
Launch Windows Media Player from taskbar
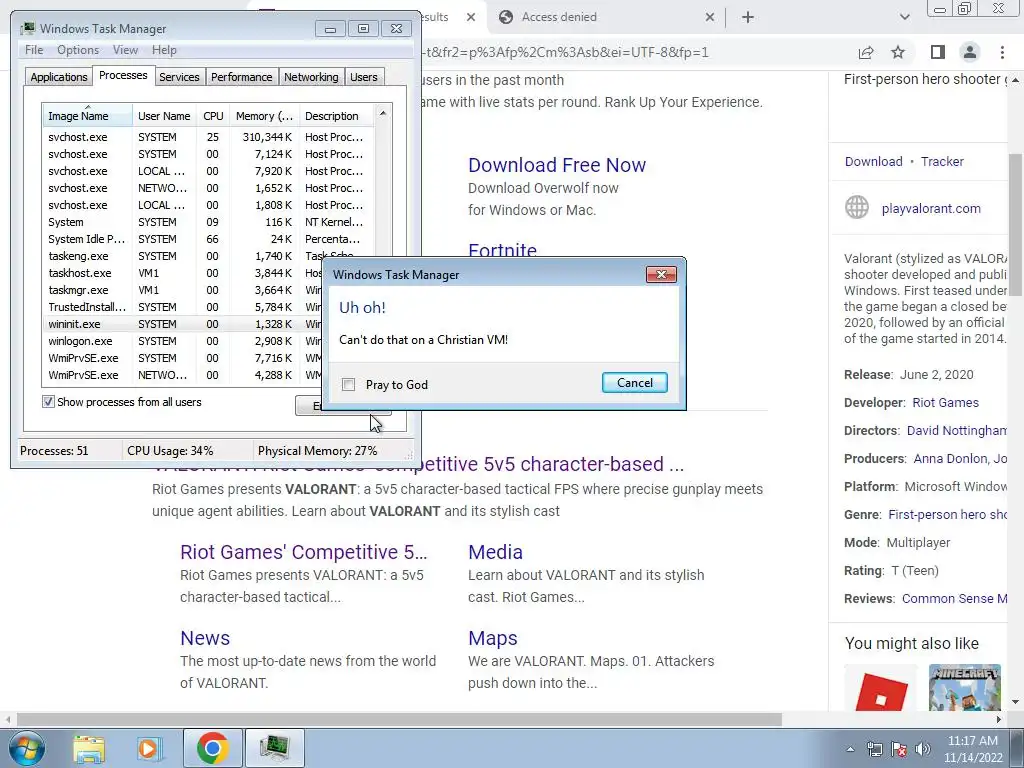pos(149,748)
